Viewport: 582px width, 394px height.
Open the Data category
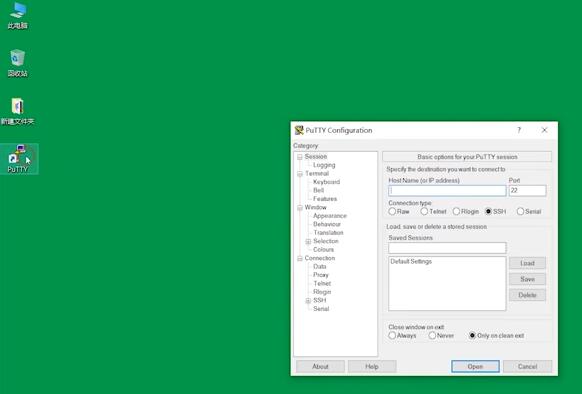(x=320, y=266)
